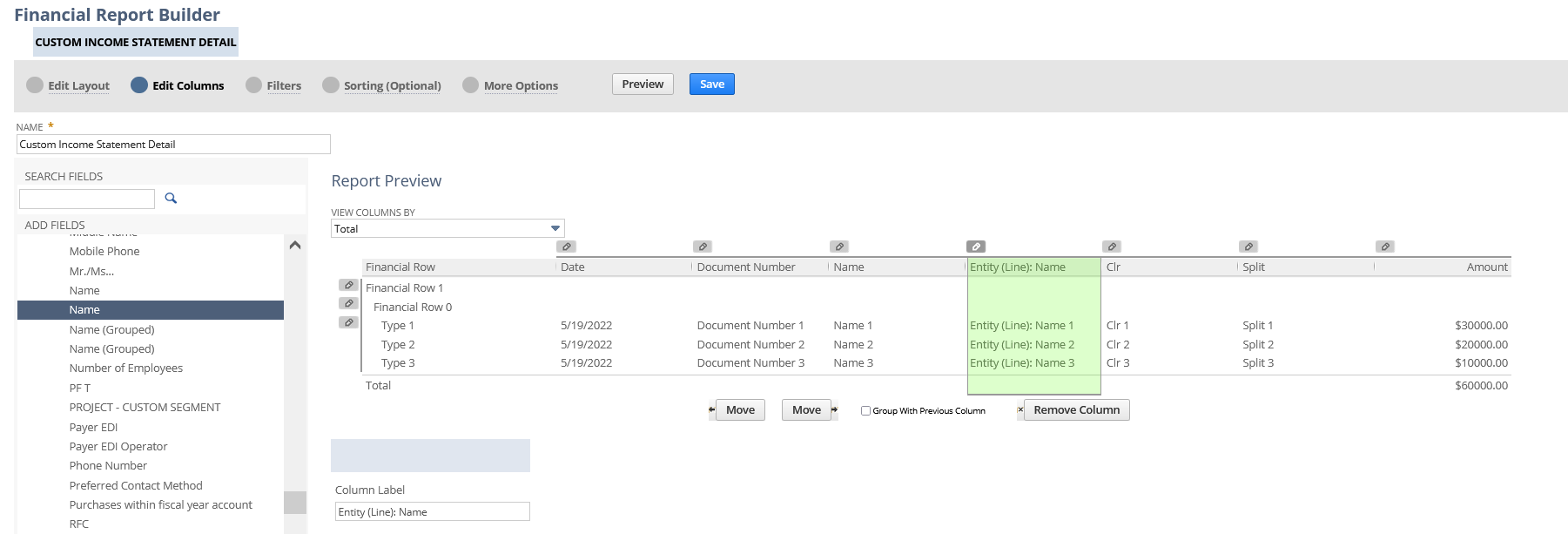The height and width of the screenshot is (534, 1568).
Task: Click the Save button
Action: pos(711,84)
